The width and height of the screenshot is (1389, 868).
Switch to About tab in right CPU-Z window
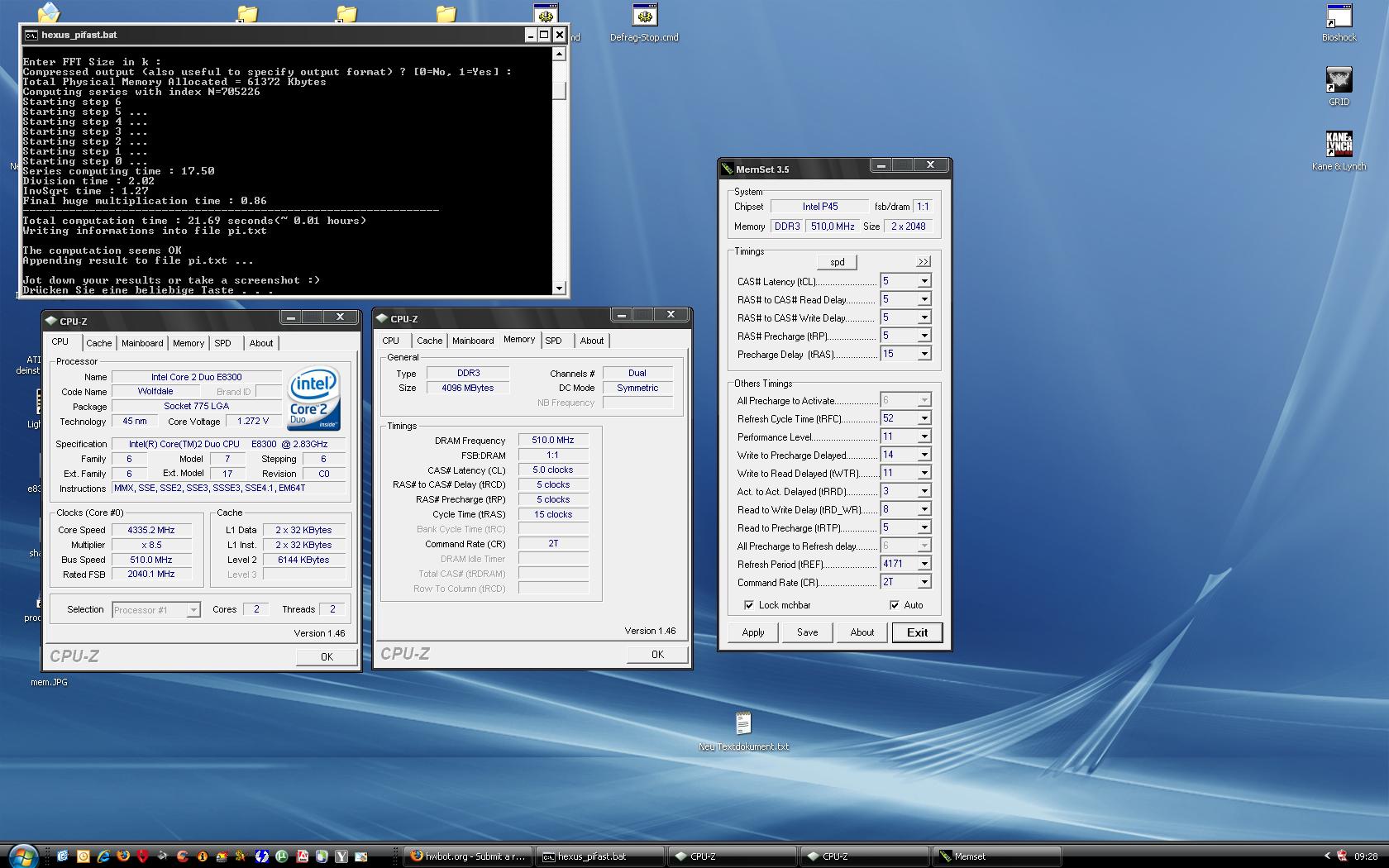[x=592, y=341]
